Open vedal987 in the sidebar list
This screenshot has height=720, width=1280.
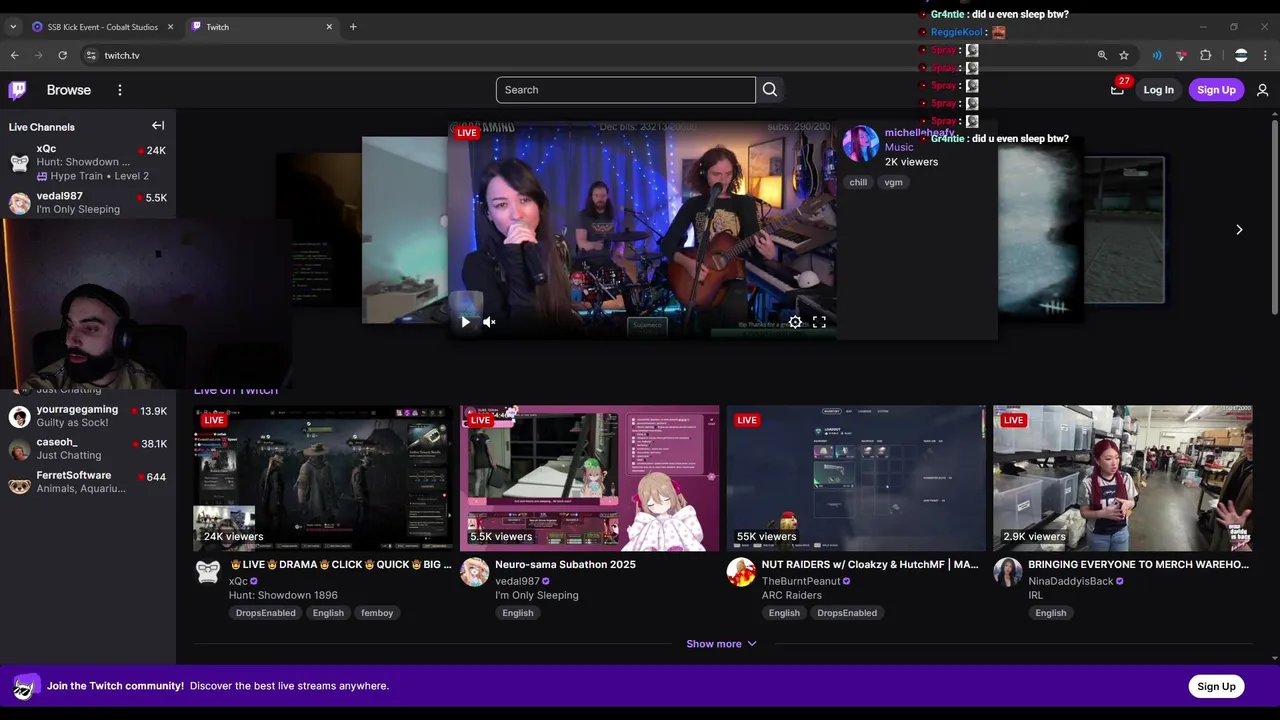coord(88,203)
